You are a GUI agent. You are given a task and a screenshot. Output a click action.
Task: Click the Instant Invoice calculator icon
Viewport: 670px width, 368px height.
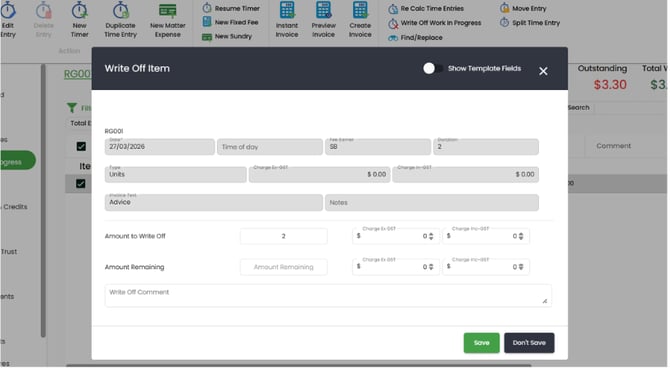287,10
